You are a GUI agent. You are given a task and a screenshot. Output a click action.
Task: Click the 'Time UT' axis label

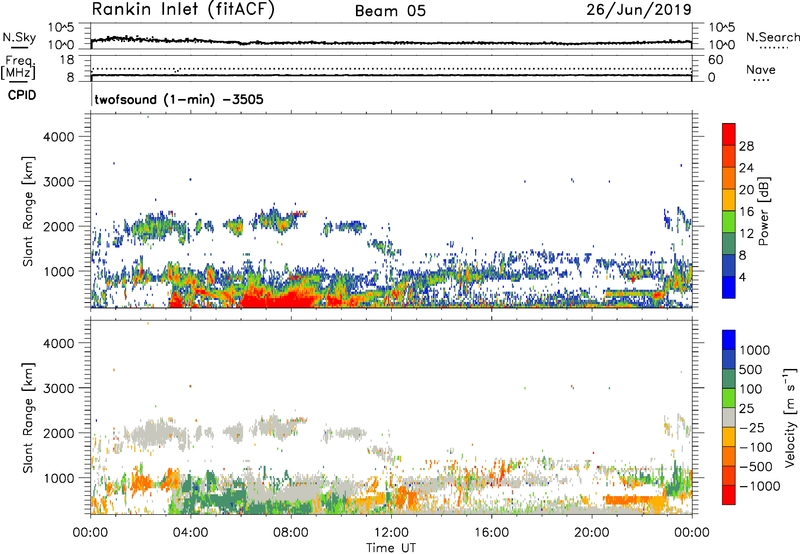click(x=391, y=548)
